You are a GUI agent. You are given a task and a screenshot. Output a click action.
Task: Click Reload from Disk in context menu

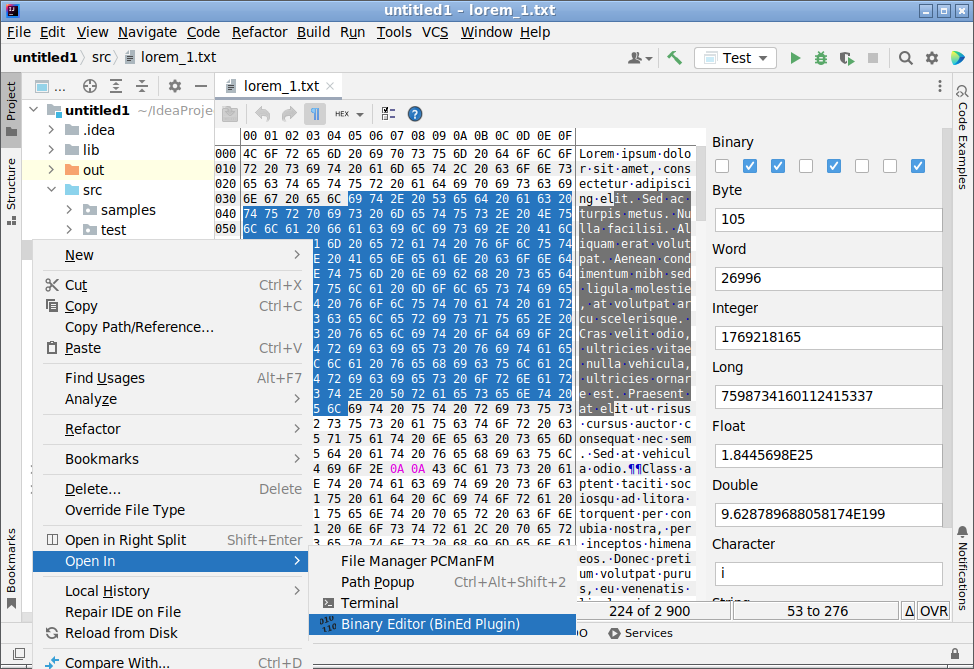pos(121,632)
